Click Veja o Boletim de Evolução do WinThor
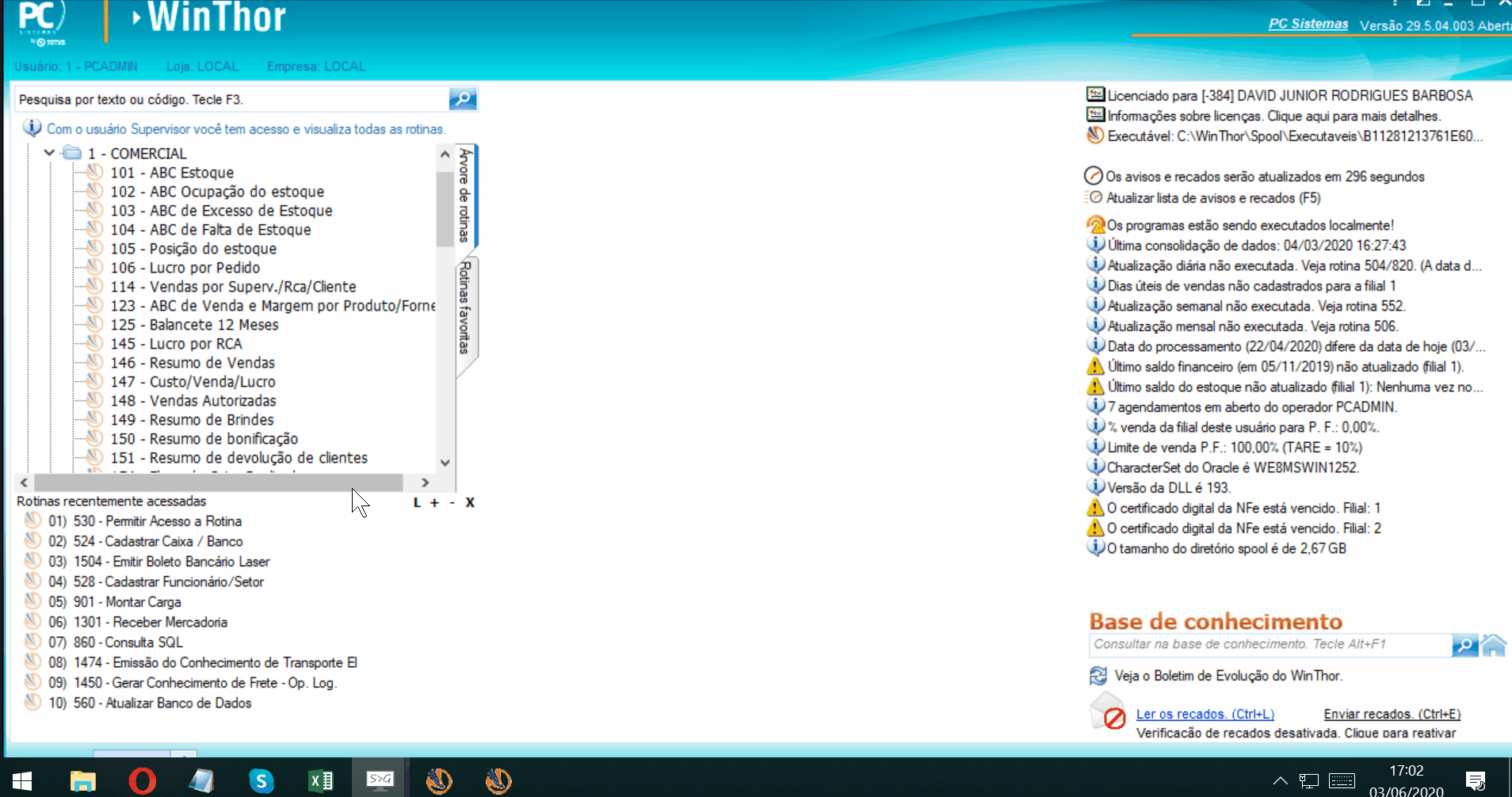Viewport: 1512px width, 797px height. [1228, 676]
